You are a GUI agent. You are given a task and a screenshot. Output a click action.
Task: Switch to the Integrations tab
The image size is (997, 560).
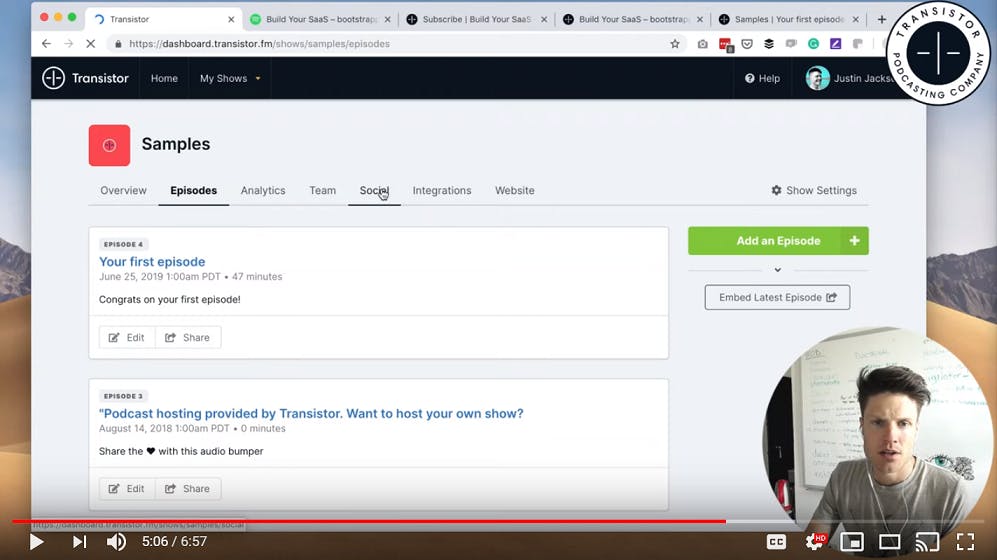click(x=442, y=190)
